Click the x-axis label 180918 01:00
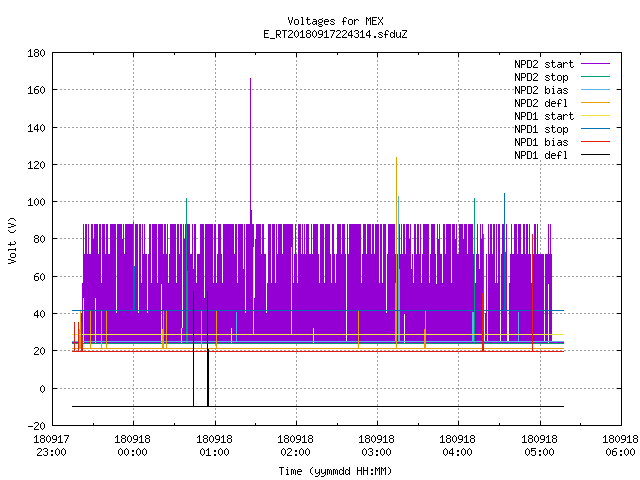This screenshot has height=480, width=640. click(x=214, y=446)
